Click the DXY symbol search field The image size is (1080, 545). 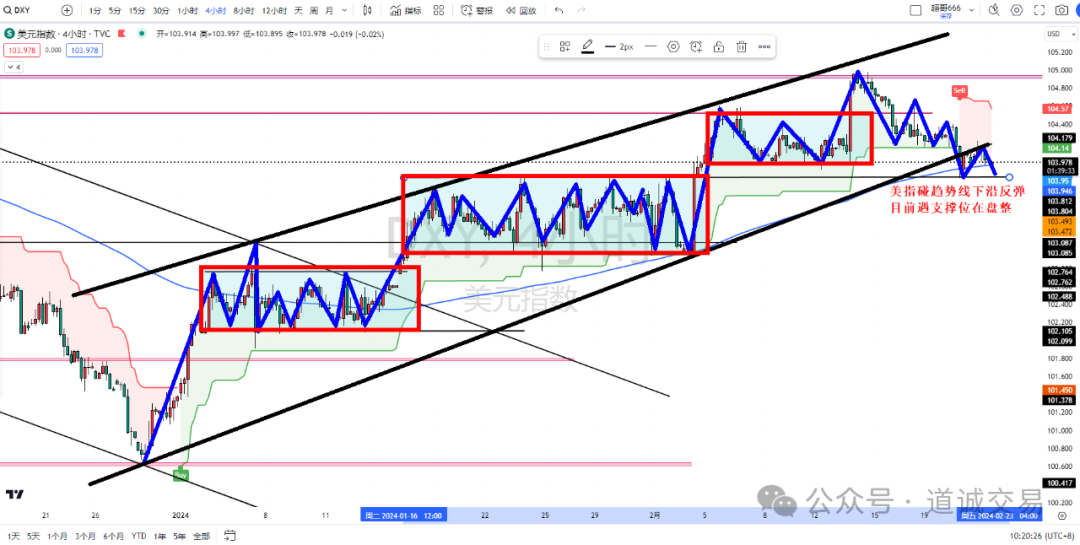tap(25, 10)
